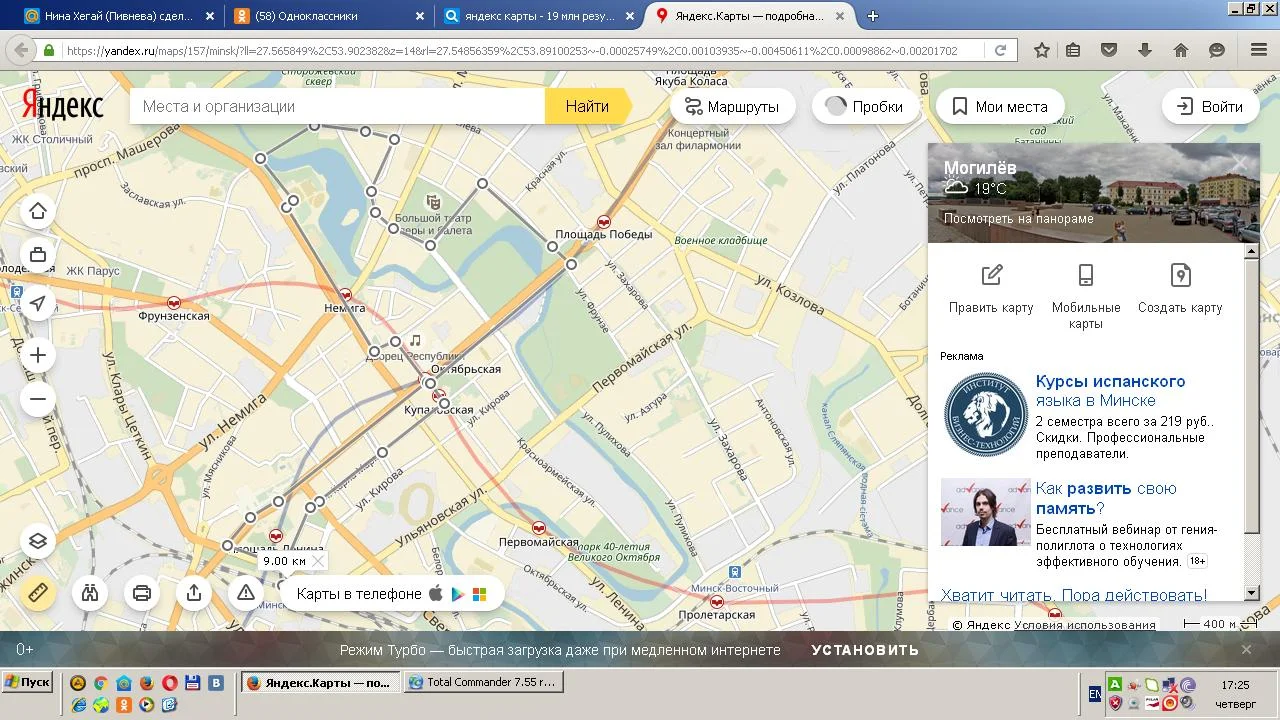1280x720 pixels.
Task: Open the Firefox hamburger menu
Action: tap(1258, 50)
